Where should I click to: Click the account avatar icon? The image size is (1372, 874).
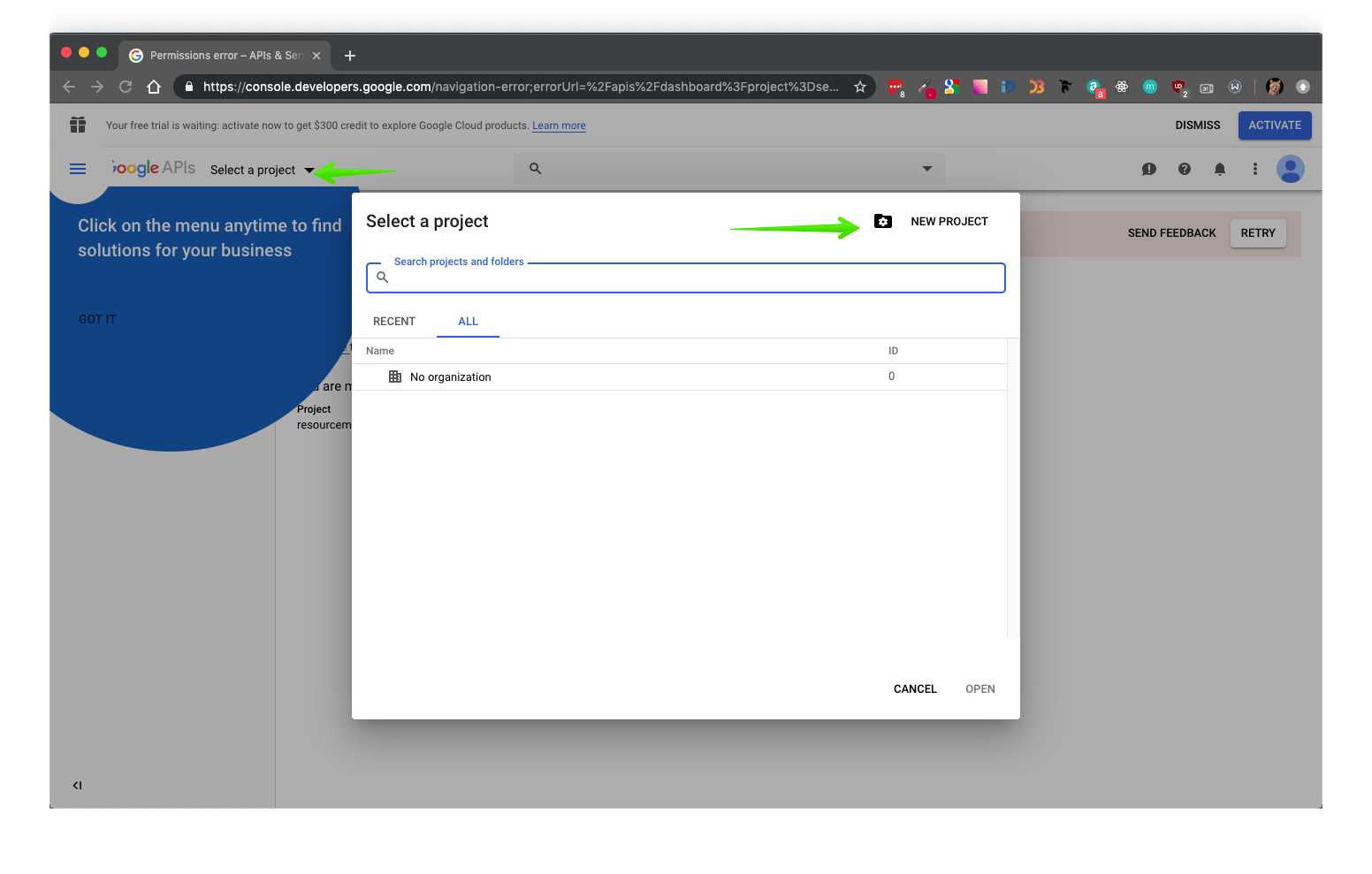click(1290, 168)
